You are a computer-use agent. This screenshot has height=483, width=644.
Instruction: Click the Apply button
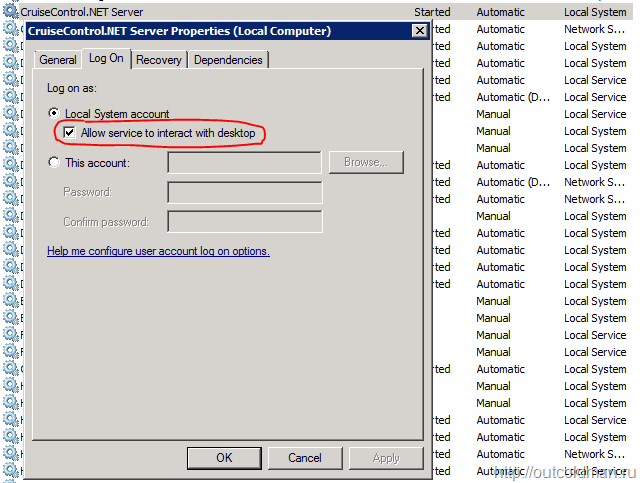[386, 458]
